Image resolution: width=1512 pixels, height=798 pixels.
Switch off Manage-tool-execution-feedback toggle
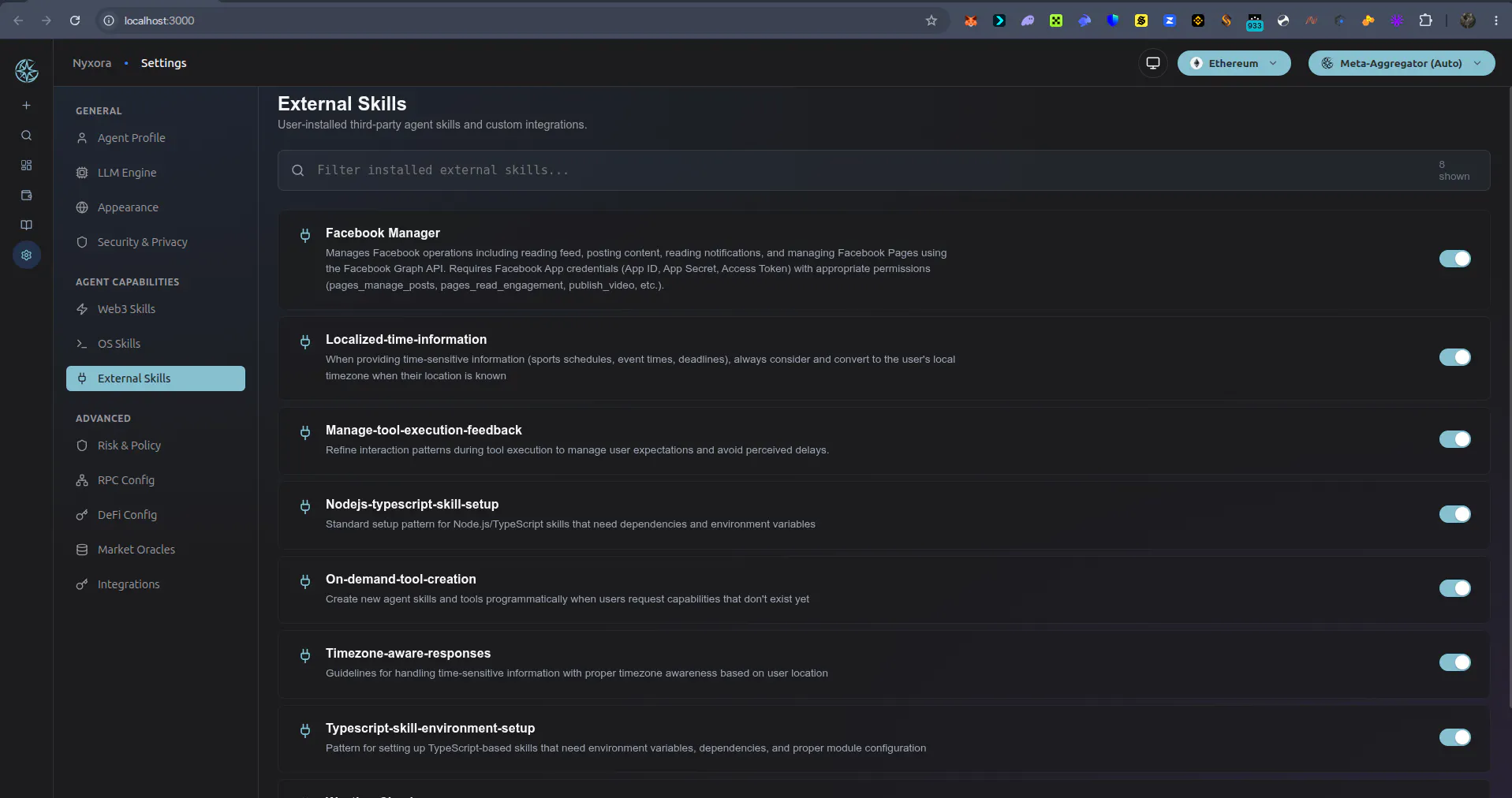click(1454, 439)
